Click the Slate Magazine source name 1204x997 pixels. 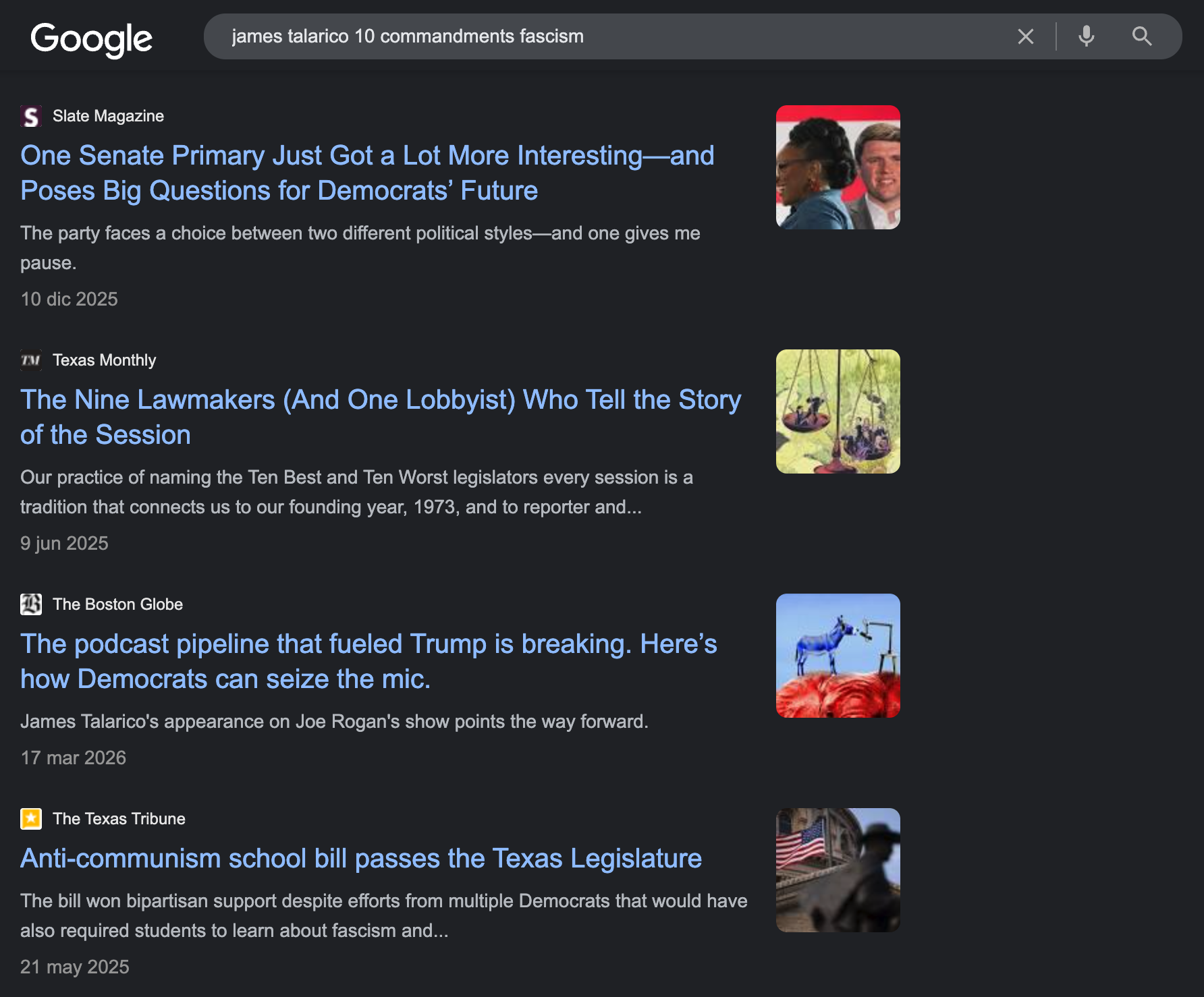coord(108,116)
